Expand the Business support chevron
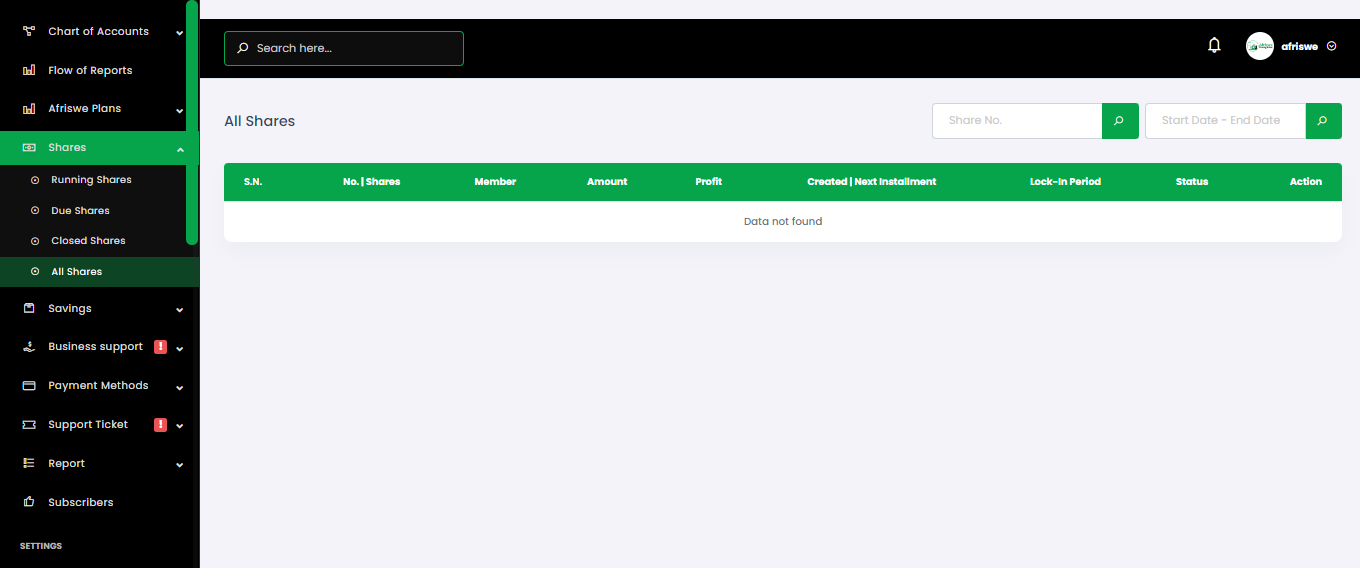The width and height of the screenshot is (1360, 568). [180, 348]
